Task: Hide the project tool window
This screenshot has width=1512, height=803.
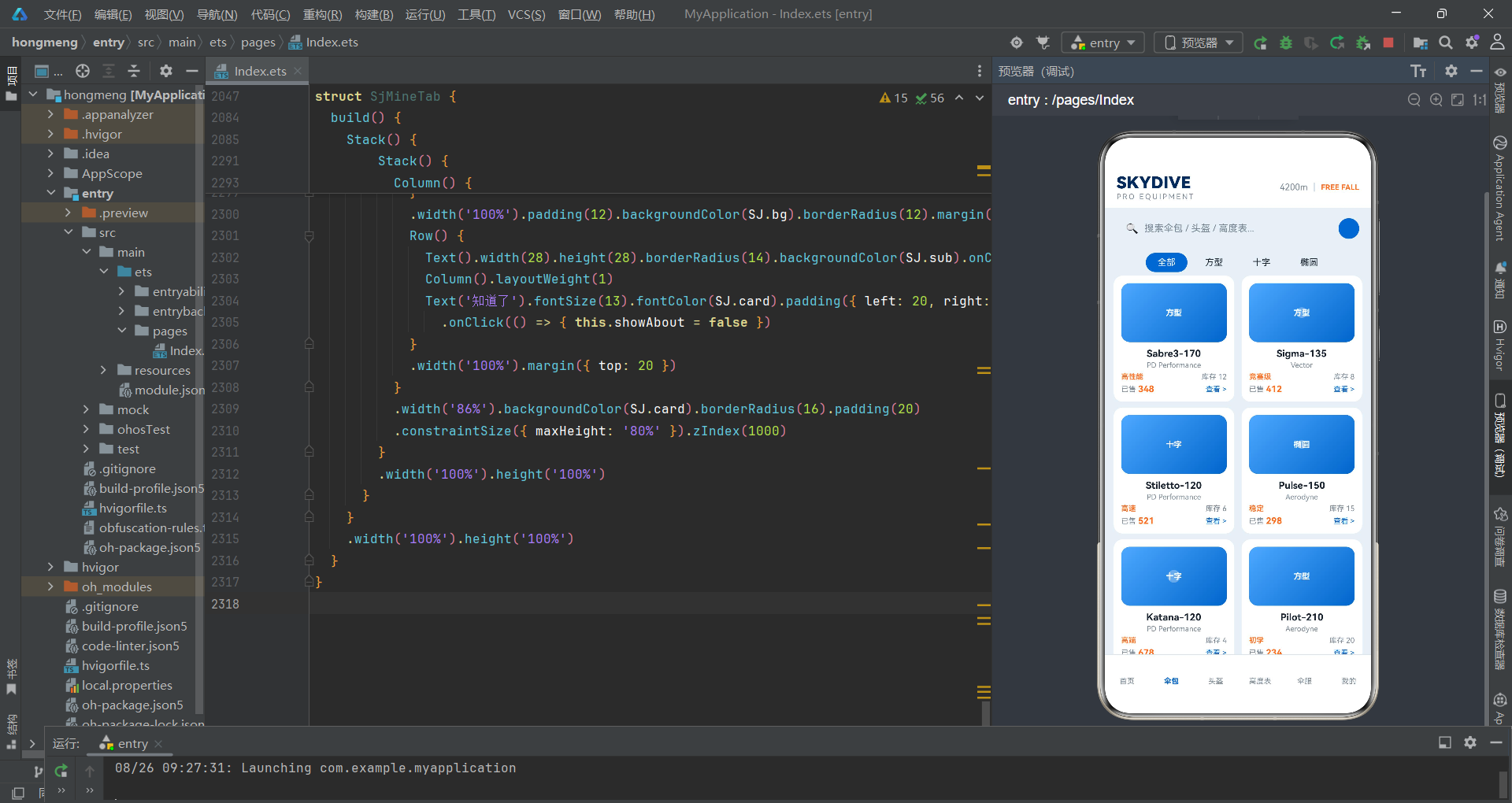Action: point(191,71)
